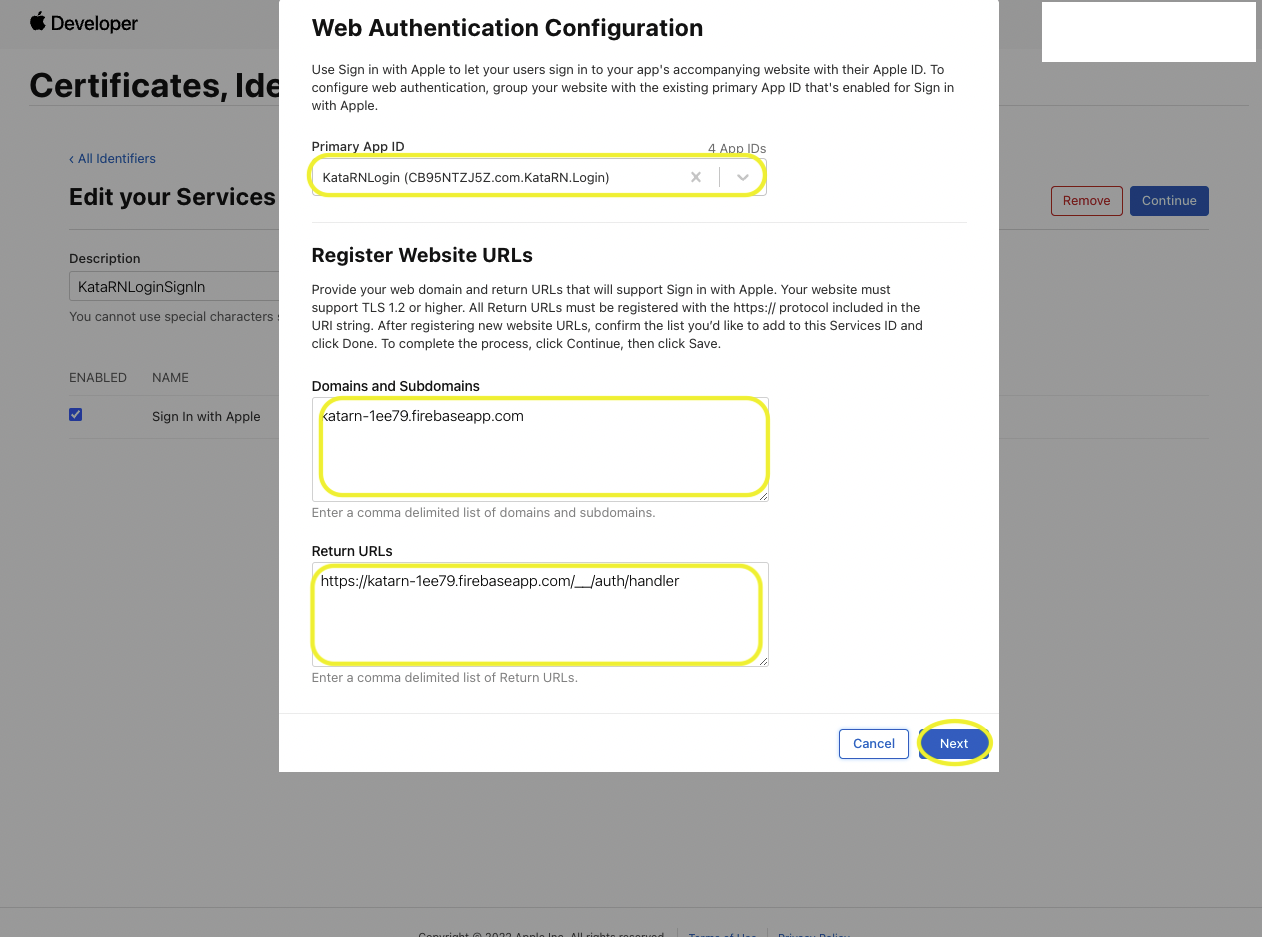Click the 'Register Website URLs' heading
Screen dimensions: 1262x937
(x=422, y=254)
